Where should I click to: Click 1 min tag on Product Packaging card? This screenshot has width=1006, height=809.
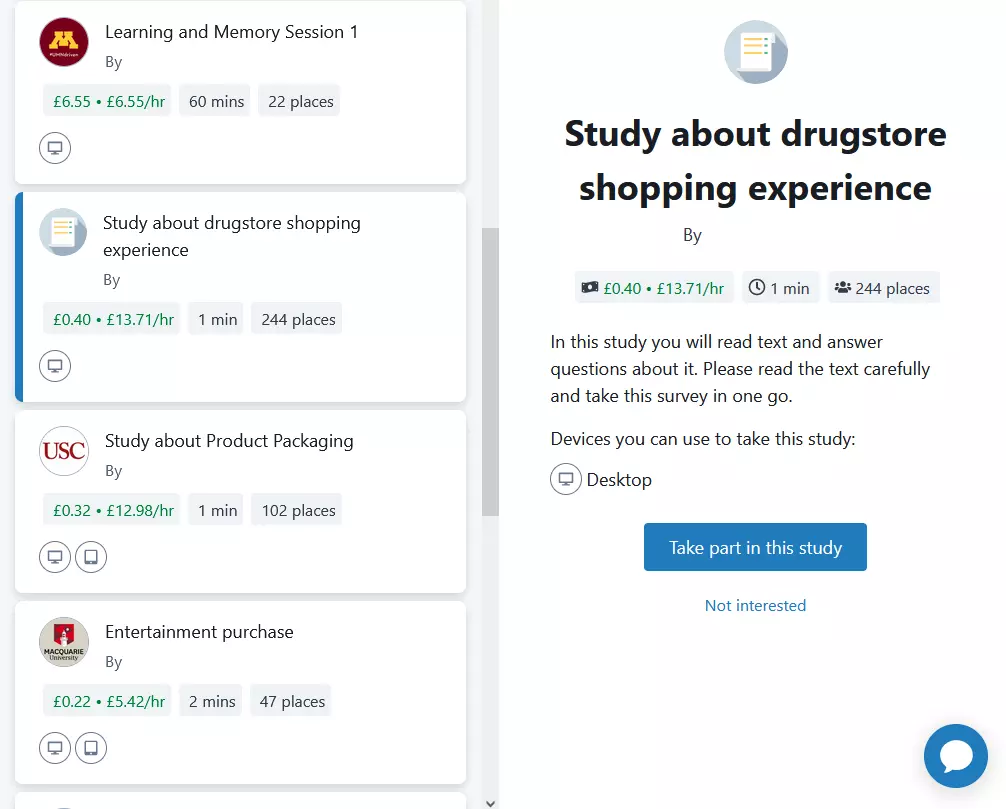coord(217,511)
